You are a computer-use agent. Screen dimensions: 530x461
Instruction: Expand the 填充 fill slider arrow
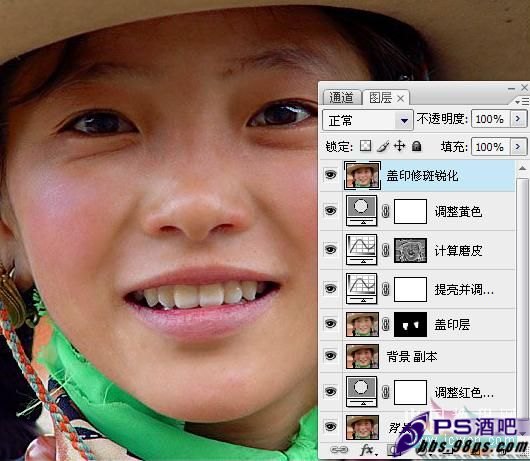point(518,146)
